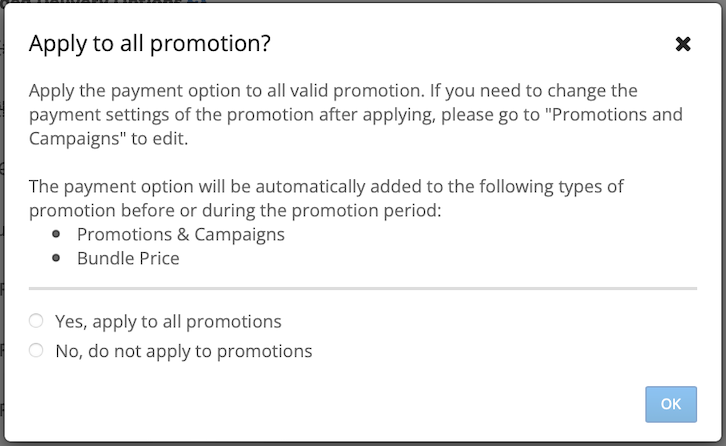Click the 'The payment option will be automatically' paragraph

tap(326, 198)
